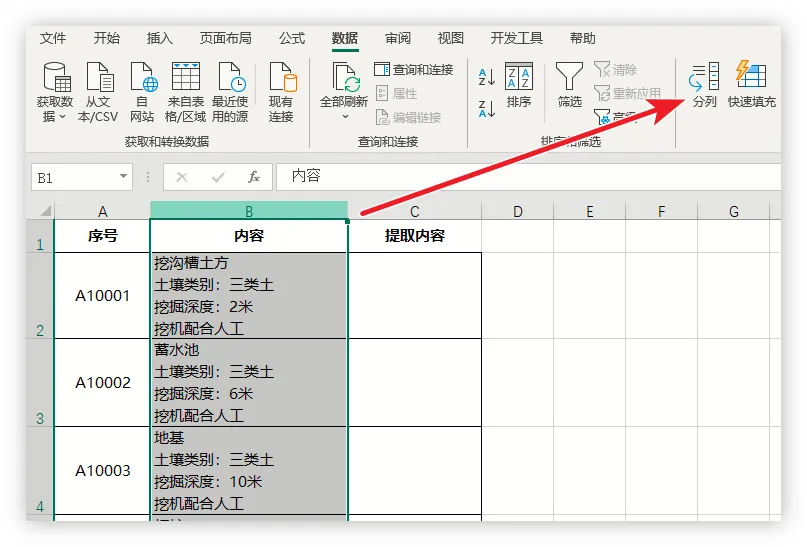Open 最近使用的源 icon
Viewport: 807px width, 547px height.
(x=231, y=77)
